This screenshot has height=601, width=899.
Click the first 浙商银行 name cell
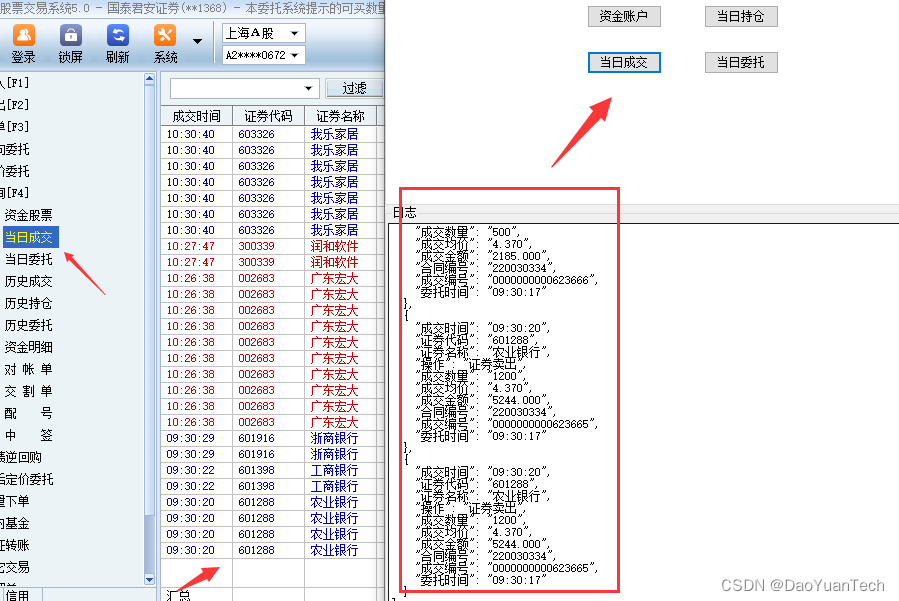pos(334,438)
